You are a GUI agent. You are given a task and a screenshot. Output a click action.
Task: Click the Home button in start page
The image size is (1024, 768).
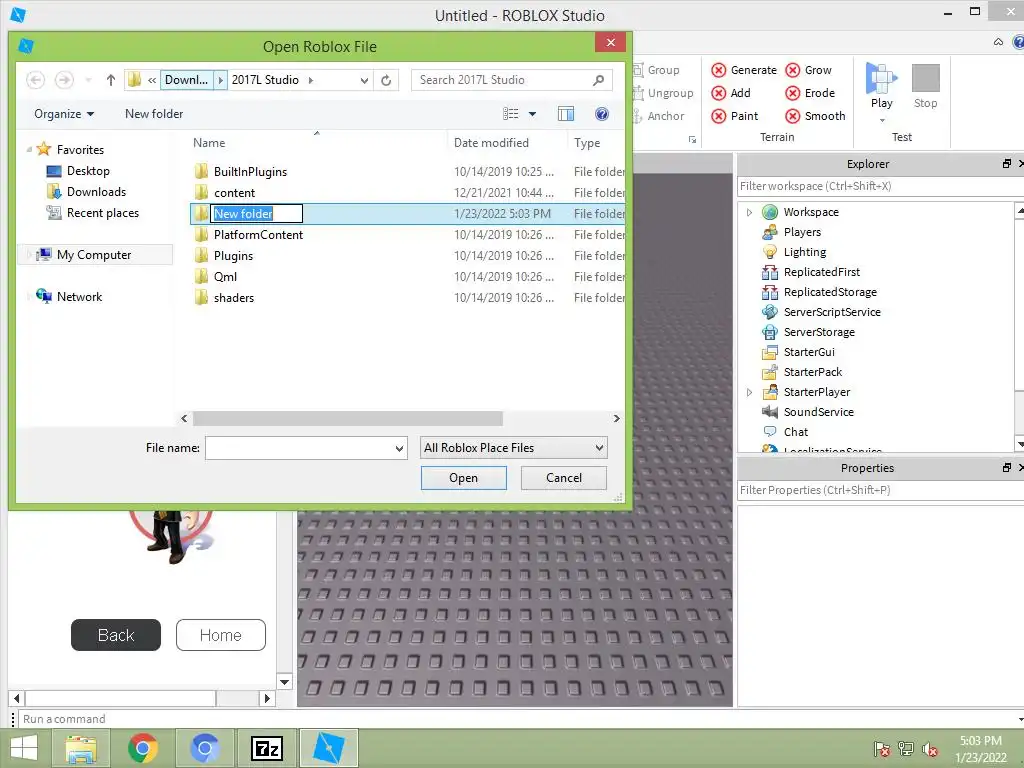point(221,635)
